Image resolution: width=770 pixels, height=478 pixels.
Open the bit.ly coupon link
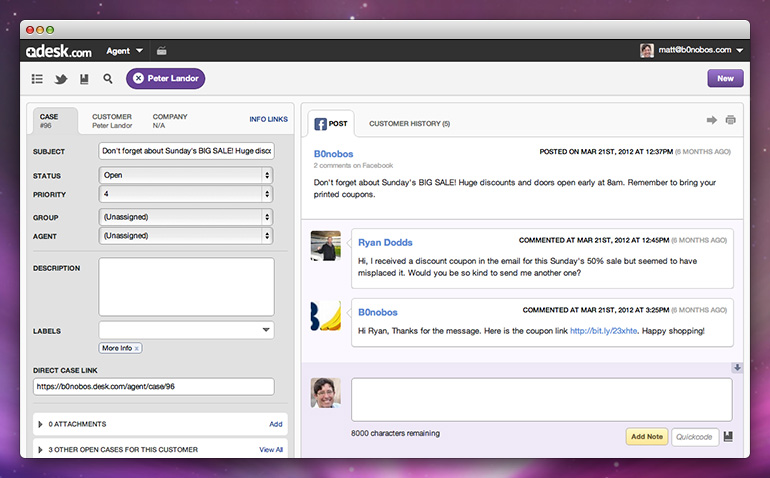(603, 331)
